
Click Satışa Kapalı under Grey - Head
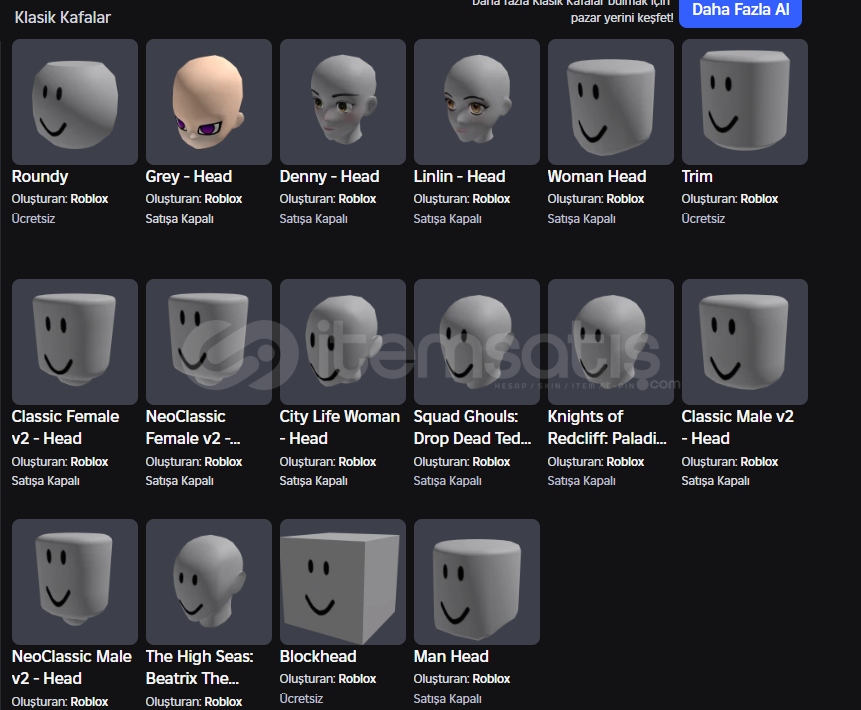[x=180, y=219]
